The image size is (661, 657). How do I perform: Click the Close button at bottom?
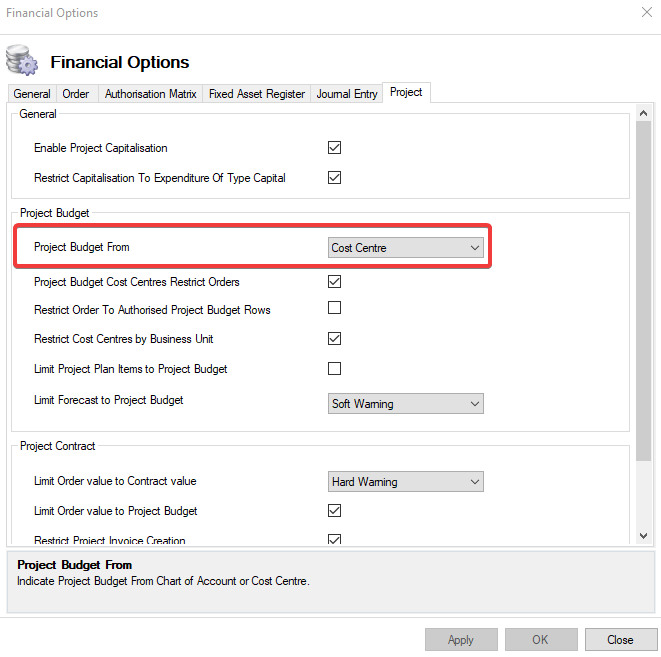click(620, 640)
